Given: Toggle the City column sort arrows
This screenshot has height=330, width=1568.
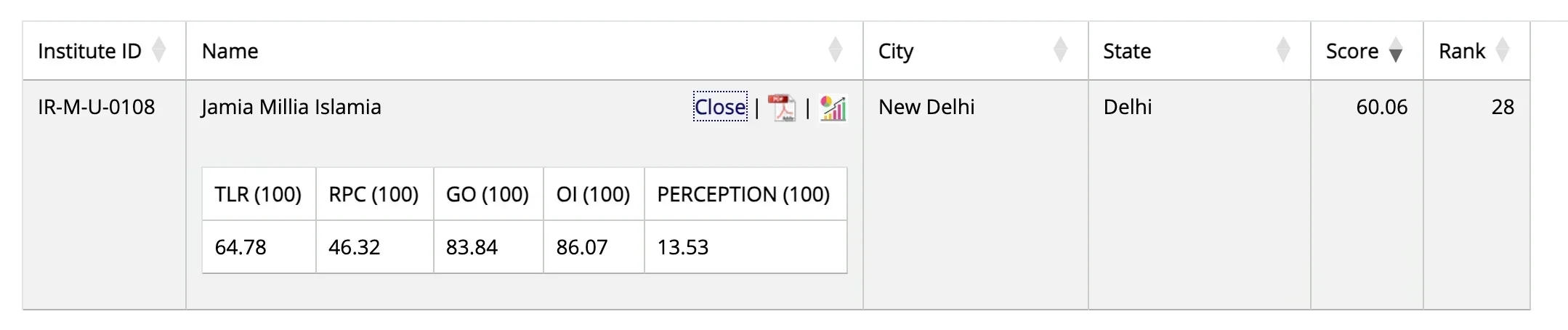Looking at the screenshot, I should coord(1060,51).
